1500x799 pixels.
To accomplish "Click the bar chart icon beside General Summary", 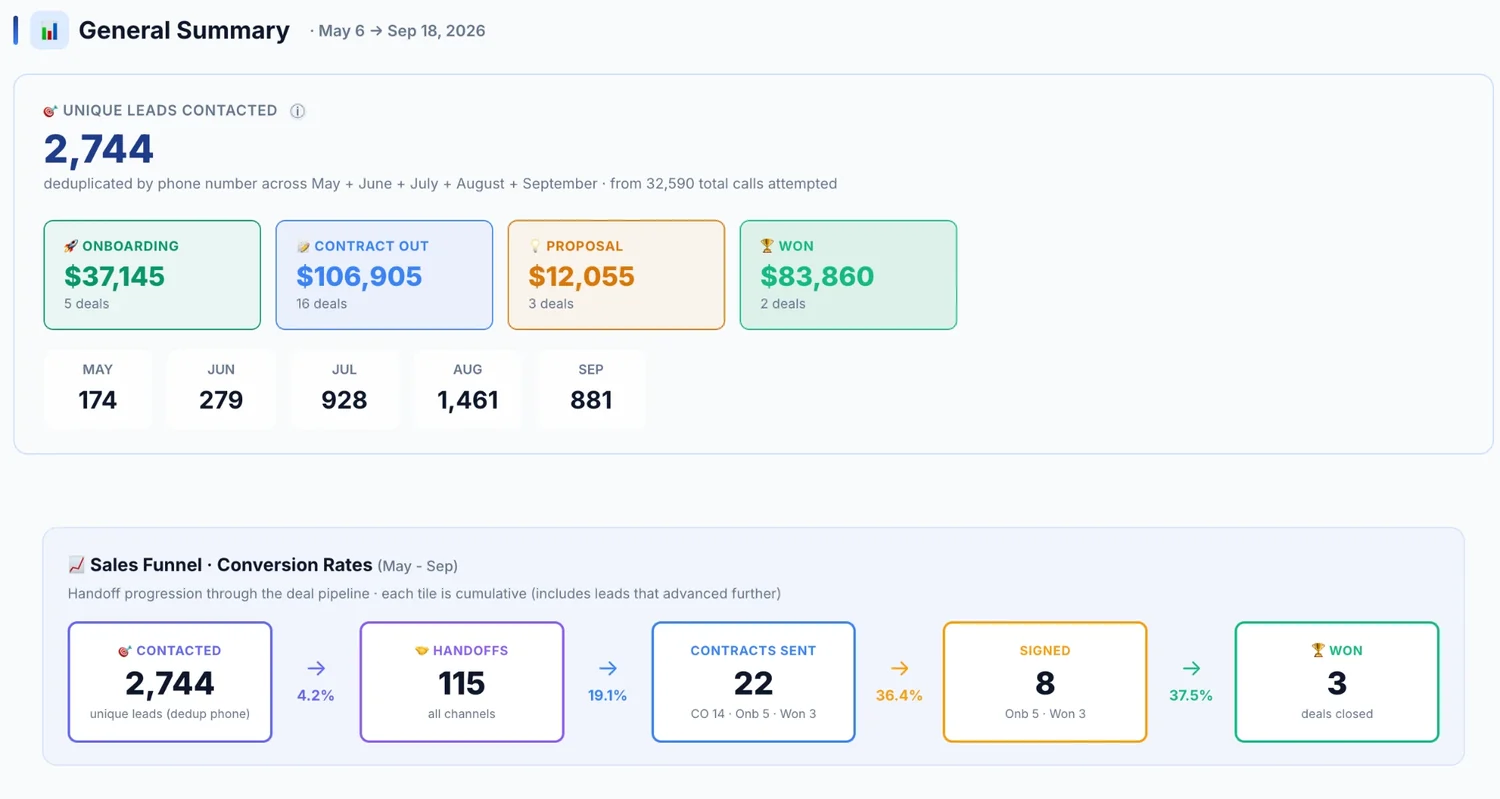I will [49, 31].
